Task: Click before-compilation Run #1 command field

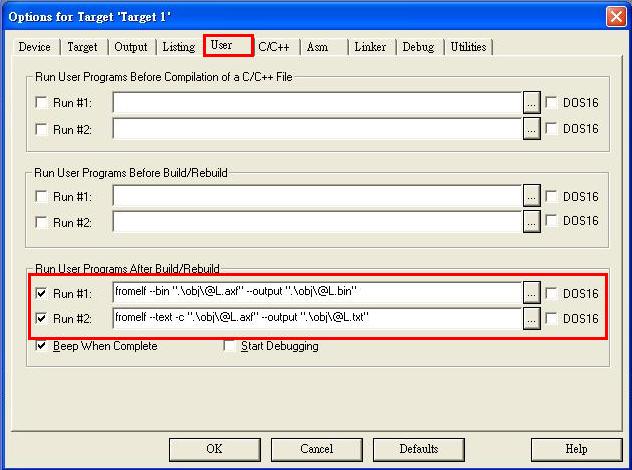Action: pos(317,103)
